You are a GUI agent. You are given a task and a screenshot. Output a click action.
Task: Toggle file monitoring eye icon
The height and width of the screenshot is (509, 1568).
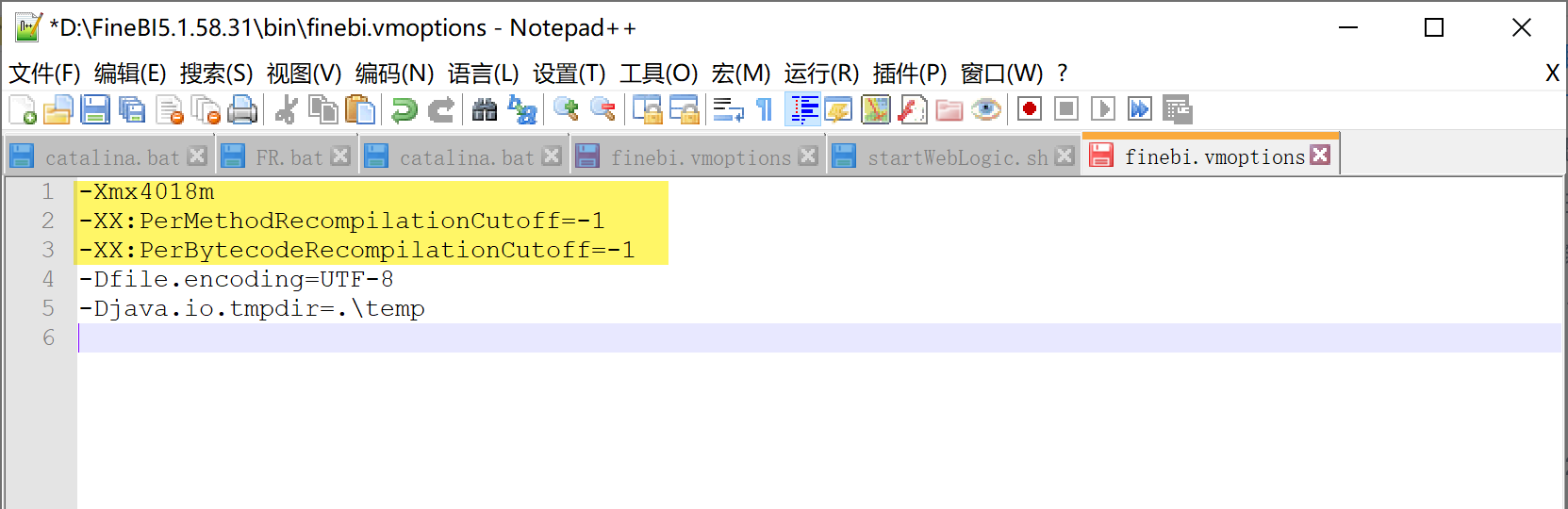986,110
